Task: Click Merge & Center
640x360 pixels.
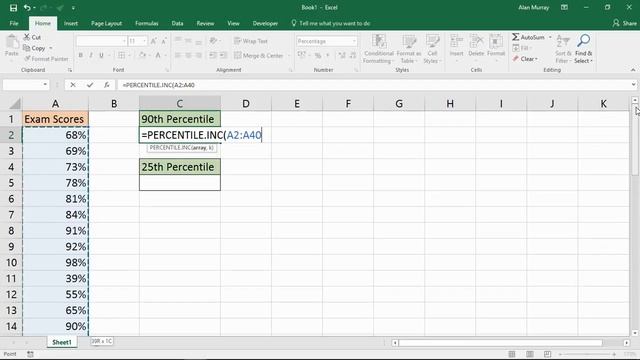Action: (259, 55)
